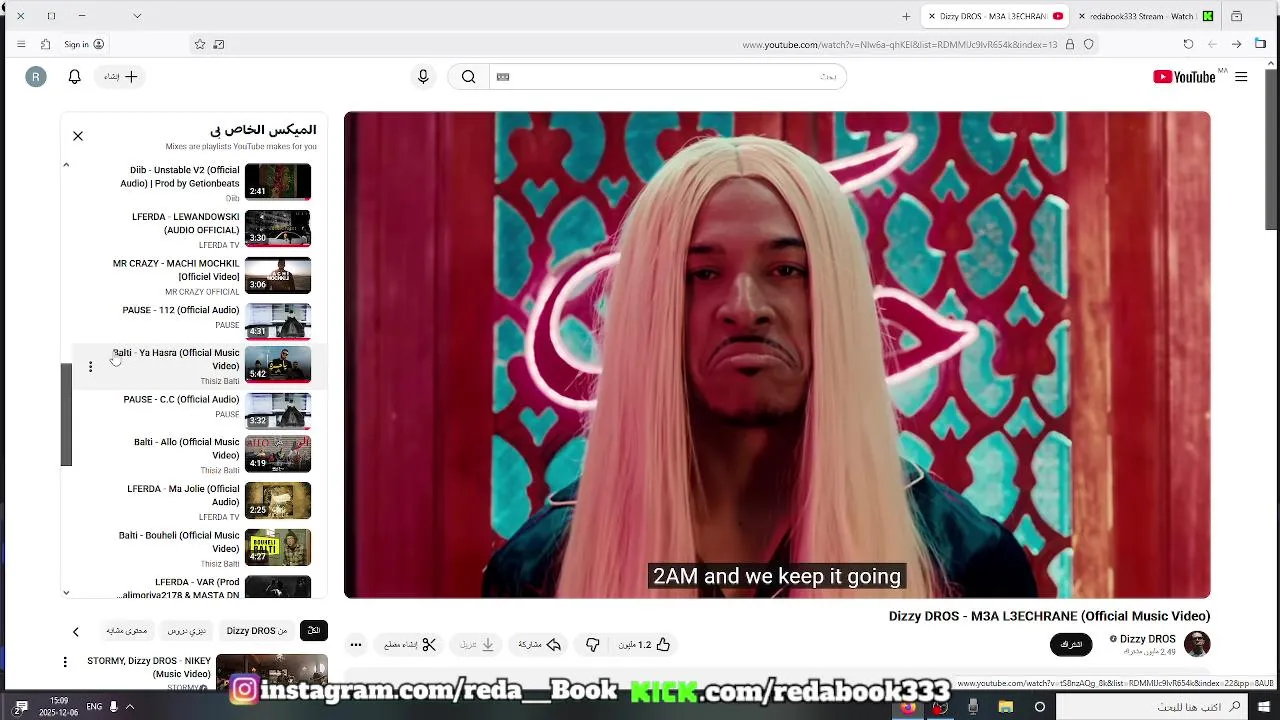Subscribe to Dizzy DROS channel
The width and height of the screenshot is (1280, 720).
pyautogui.click(x=1071, y=644)
